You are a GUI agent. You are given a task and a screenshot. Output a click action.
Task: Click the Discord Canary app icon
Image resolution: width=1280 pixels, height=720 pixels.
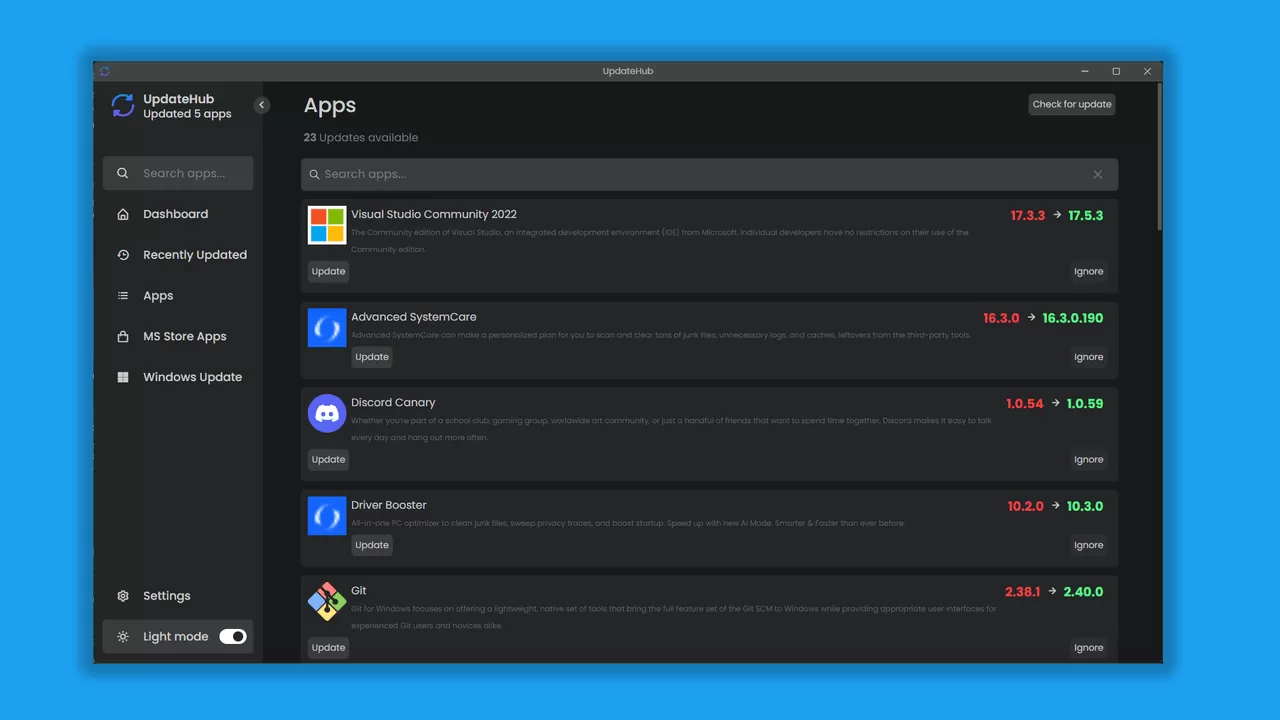[326, 413]
